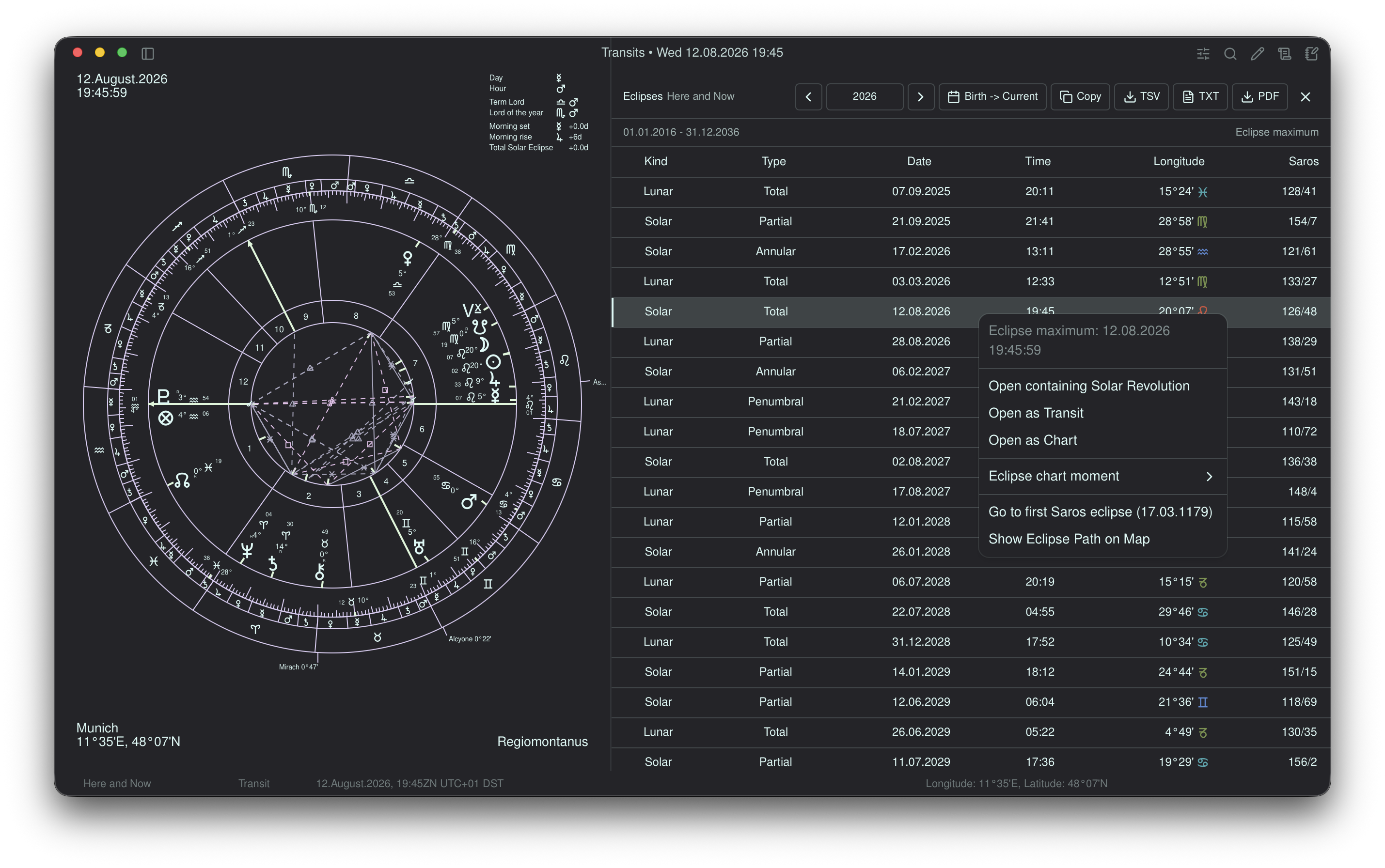
Task: Select the Lunar Partial 06.07.2028 row
Action: (970, 582)
